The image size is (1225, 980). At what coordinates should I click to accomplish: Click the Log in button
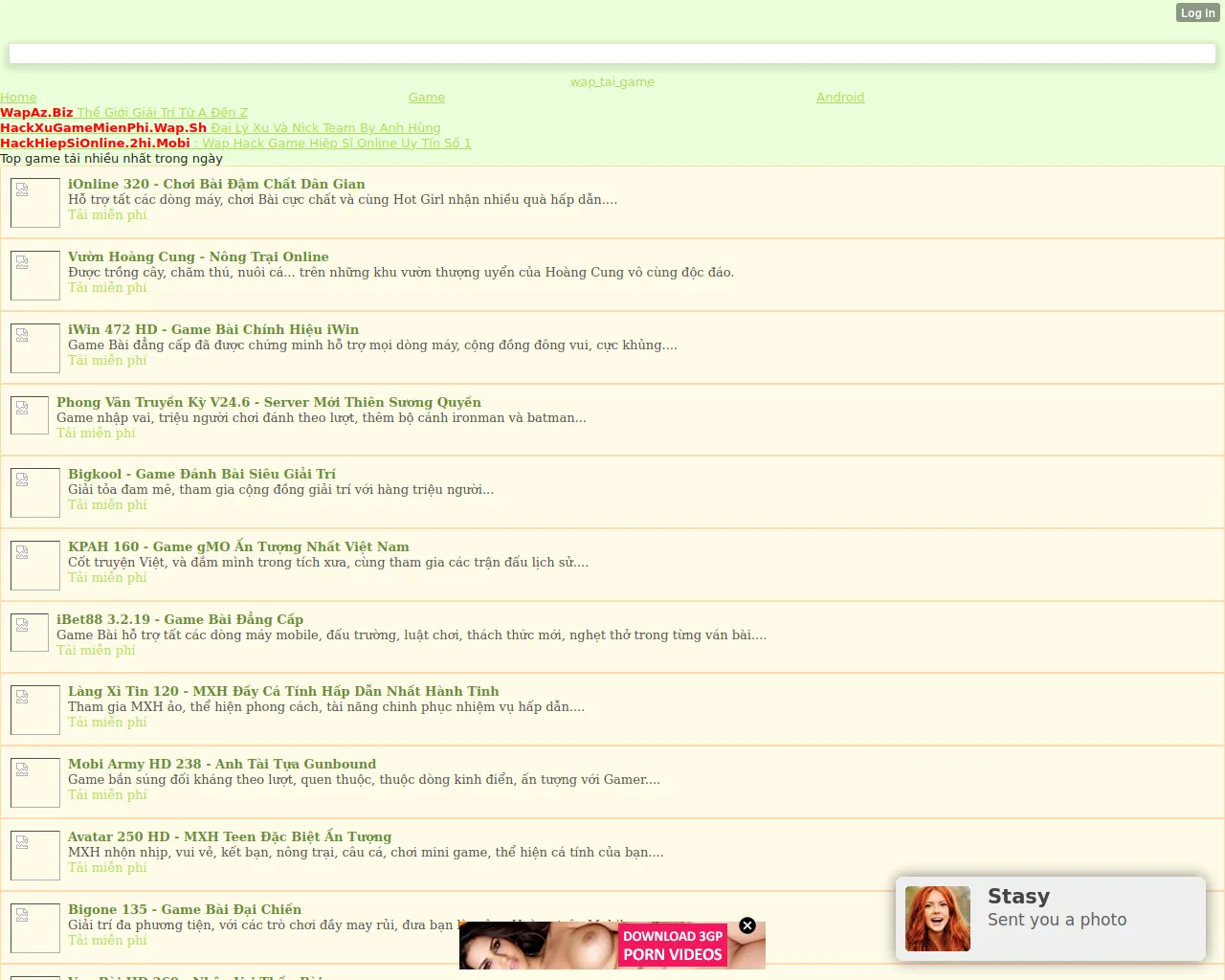1197,12
